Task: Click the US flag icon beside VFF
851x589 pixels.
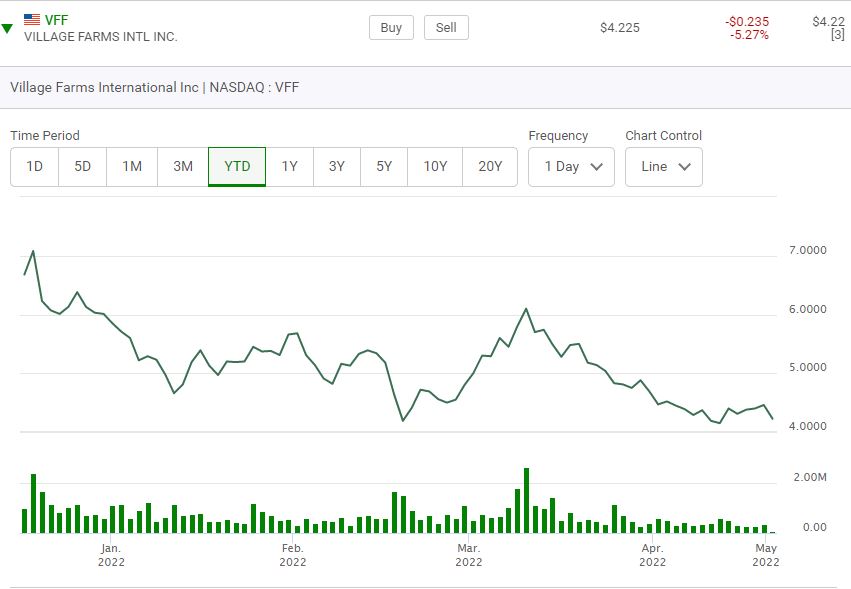Action: [x=32, y=19]
